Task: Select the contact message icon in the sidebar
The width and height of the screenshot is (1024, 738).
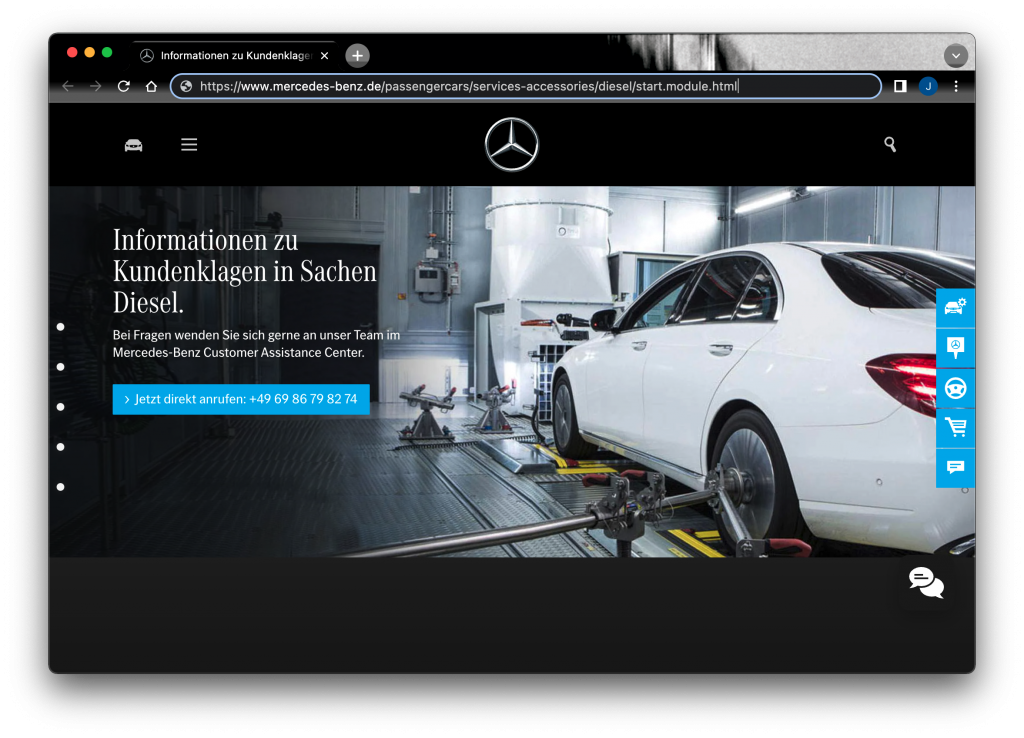Action: 955,468
